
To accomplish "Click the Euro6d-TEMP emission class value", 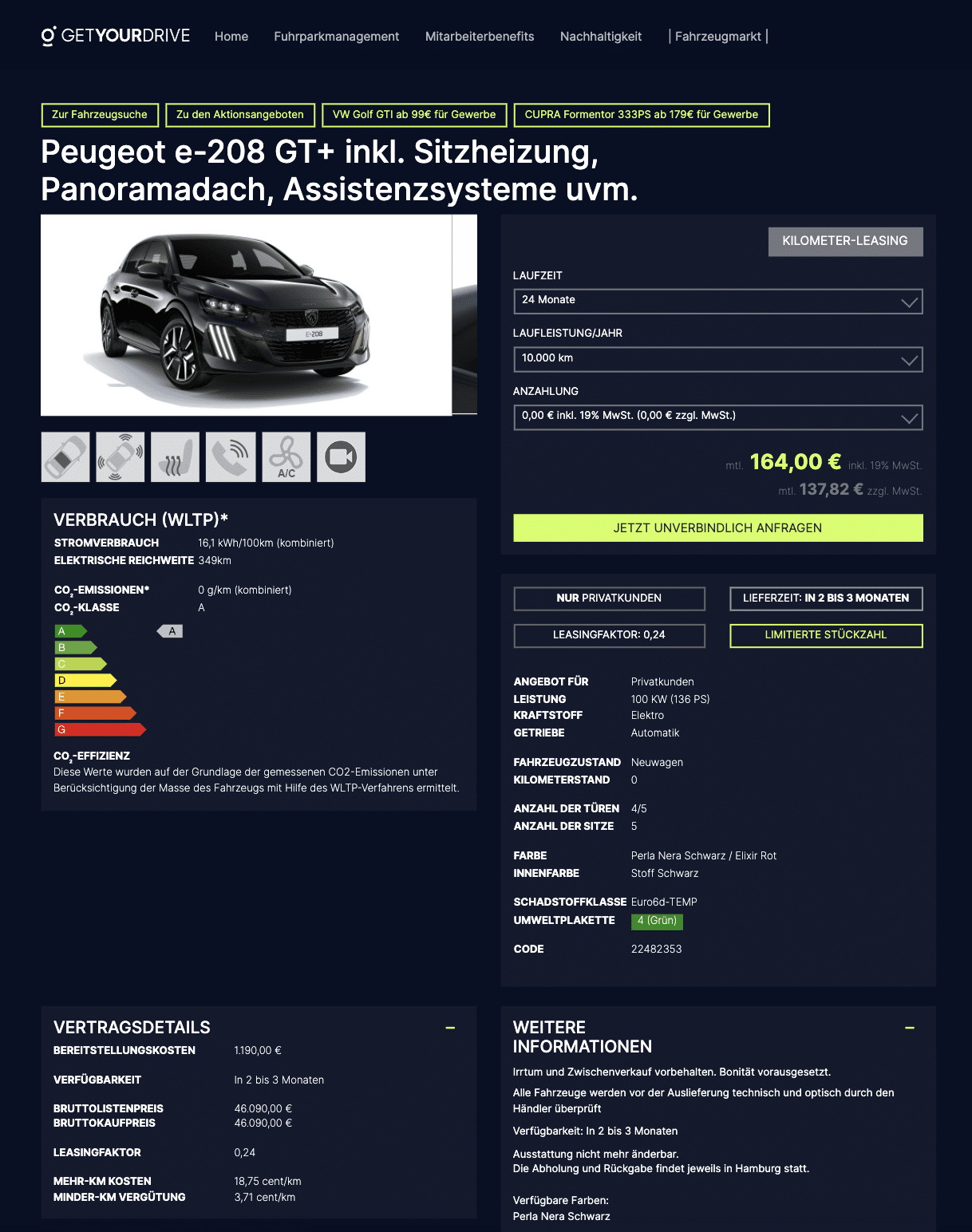I will coord(664,902).
